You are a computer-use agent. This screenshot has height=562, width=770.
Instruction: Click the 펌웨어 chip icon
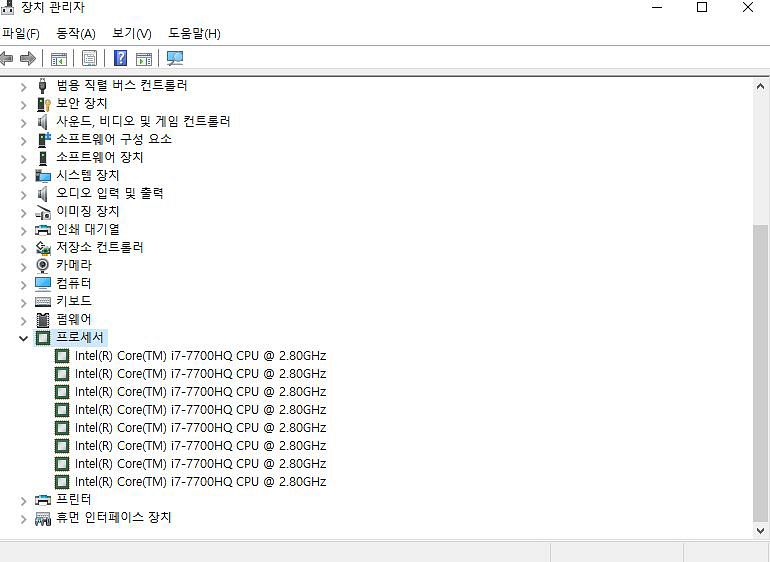(43, 320)
